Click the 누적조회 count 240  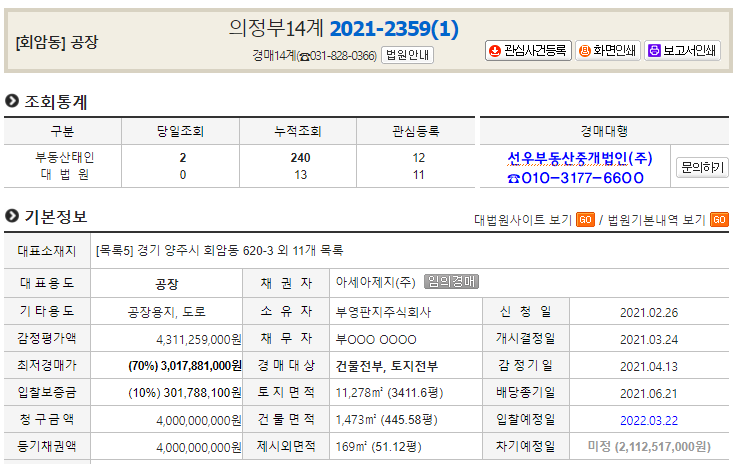click(300, 158)
